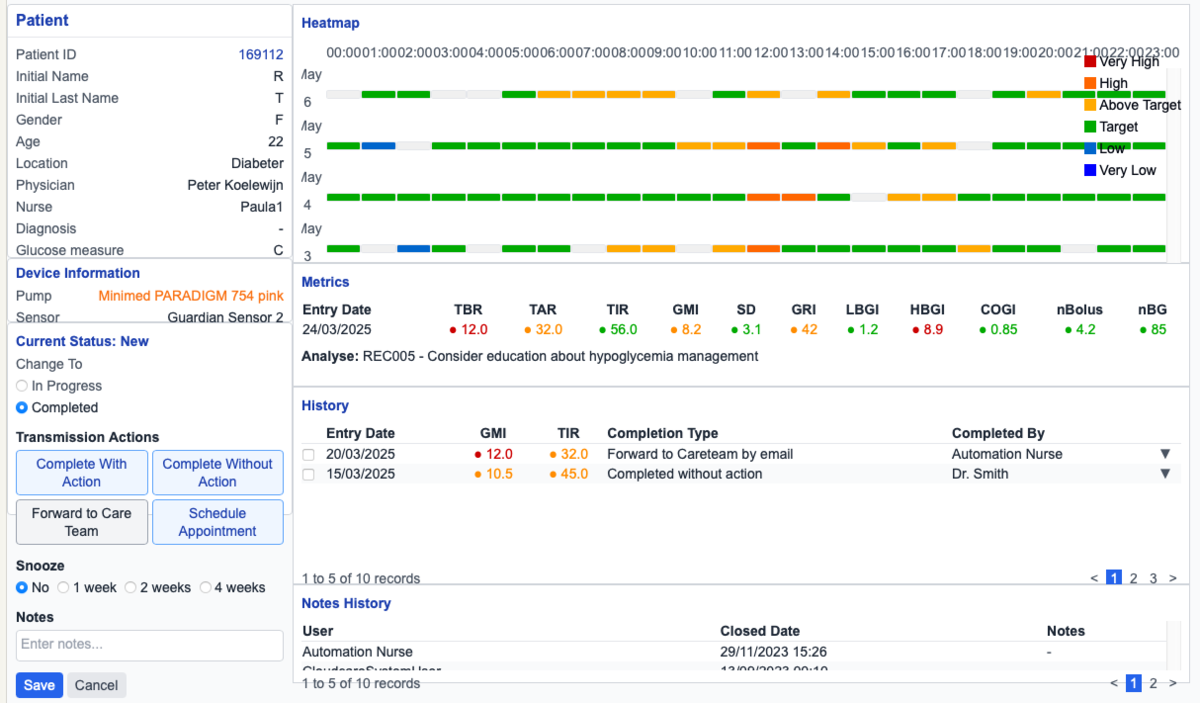Go to next Notes History page arrow
This screenshot has width=1200, height=703.
tap(1173, 683)
